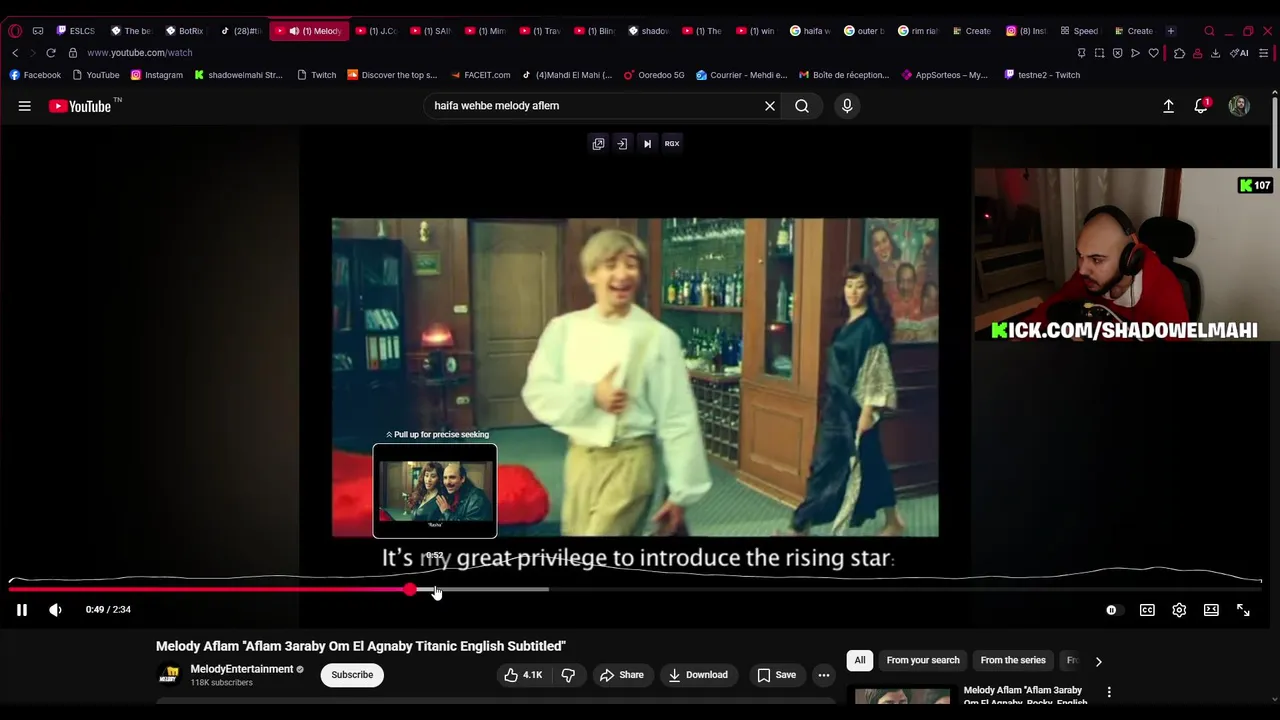Reload the current page
The image size is (1280, 720).
(50, 53)
